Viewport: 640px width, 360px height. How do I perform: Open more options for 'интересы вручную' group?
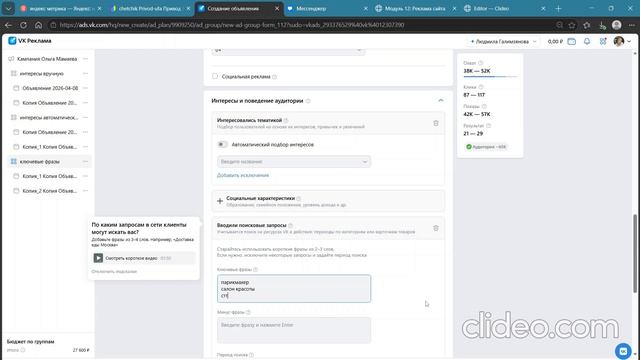(x=85, y=73)
